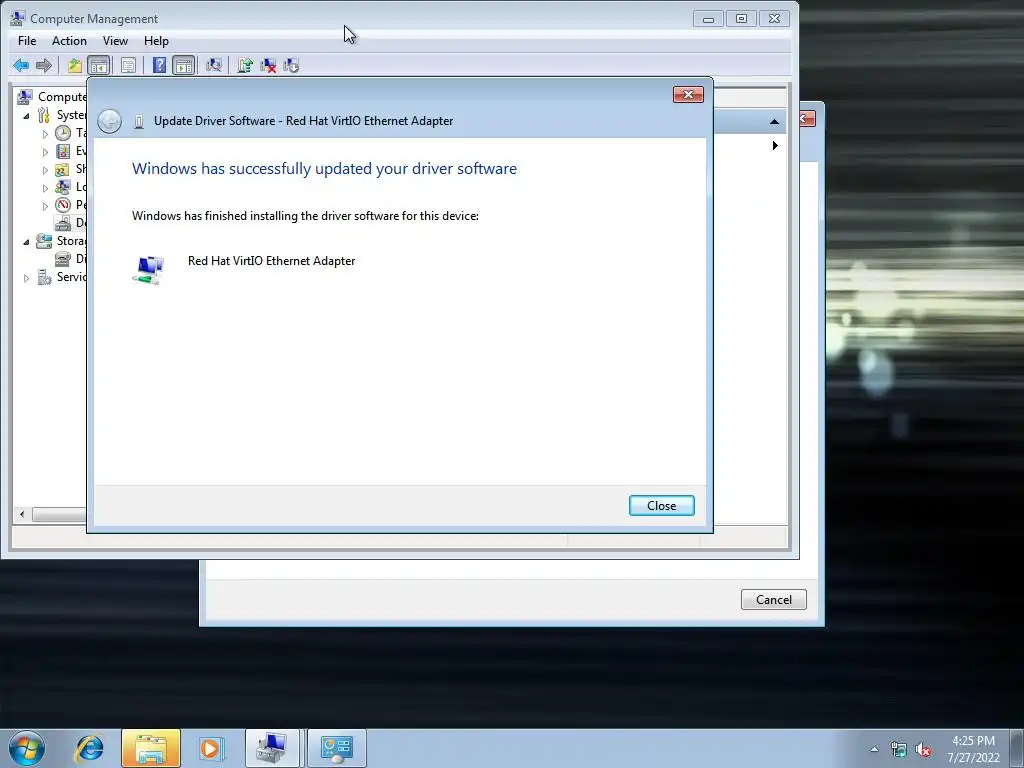Select the Disk Management icon in tree
1024x768 pixels.
coord(63,259)
